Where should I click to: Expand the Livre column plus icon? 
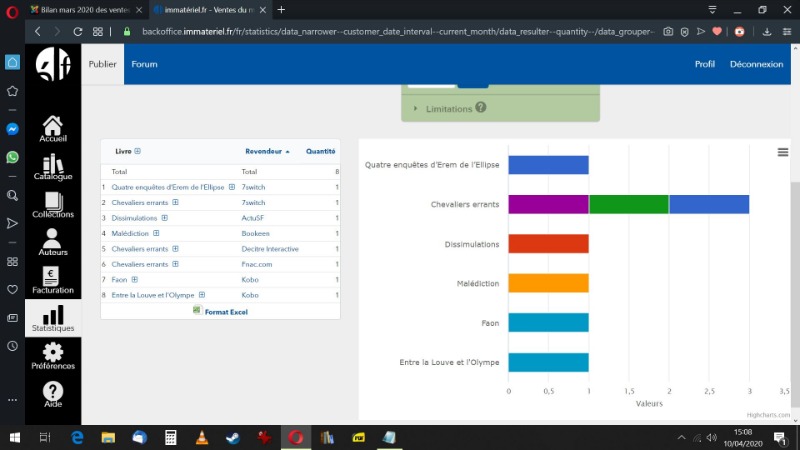coord(138,152)
